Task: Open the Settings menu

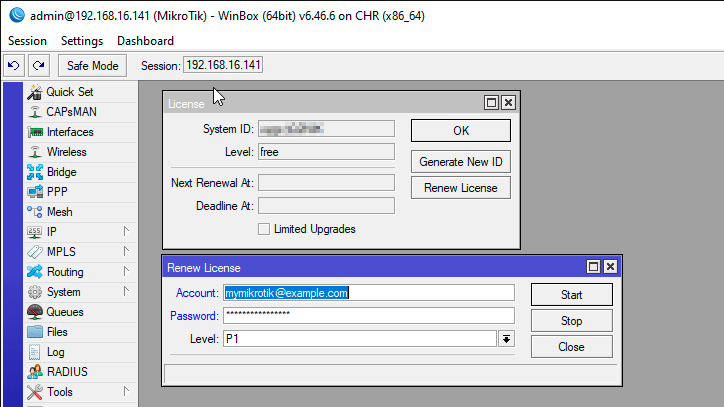Action: pos(82,41)
